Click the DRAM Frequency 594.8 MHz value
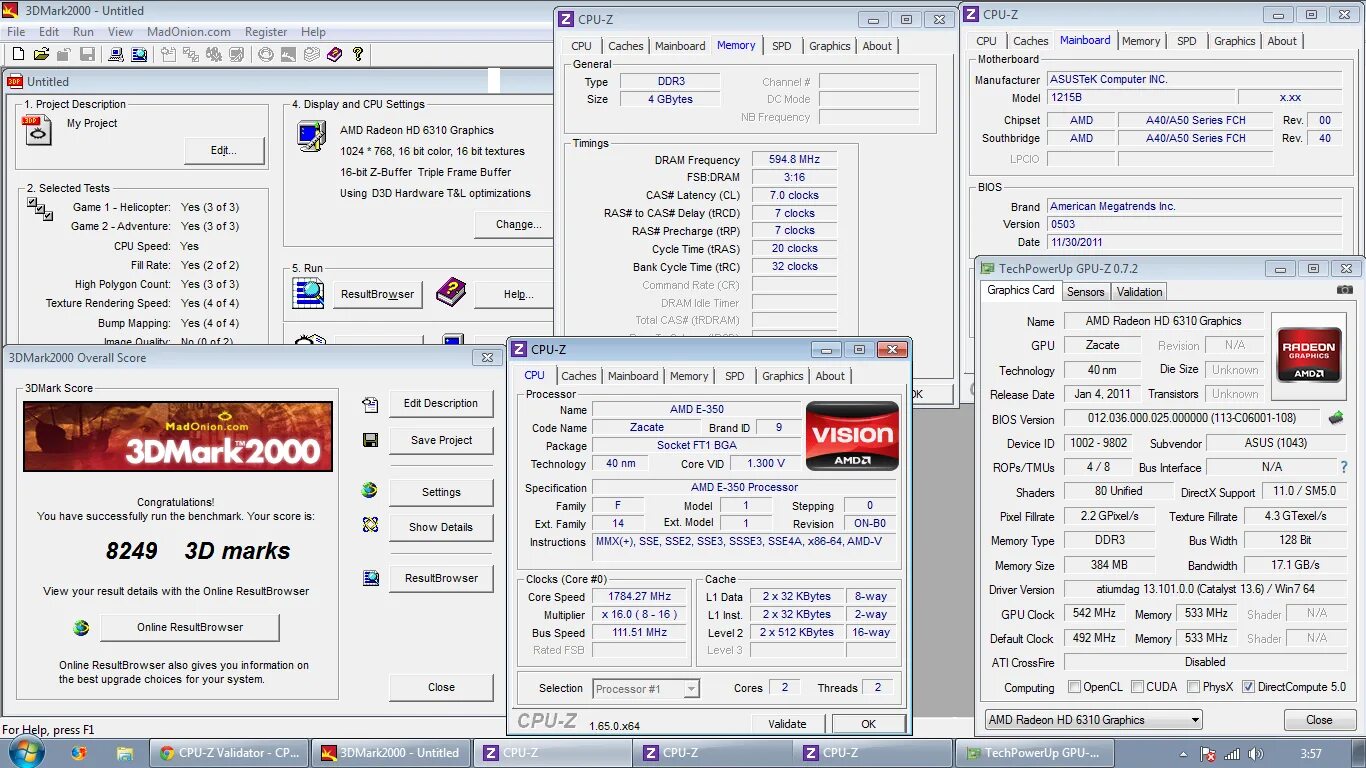This screenshot has width=1366, height=768. (794, 159)
